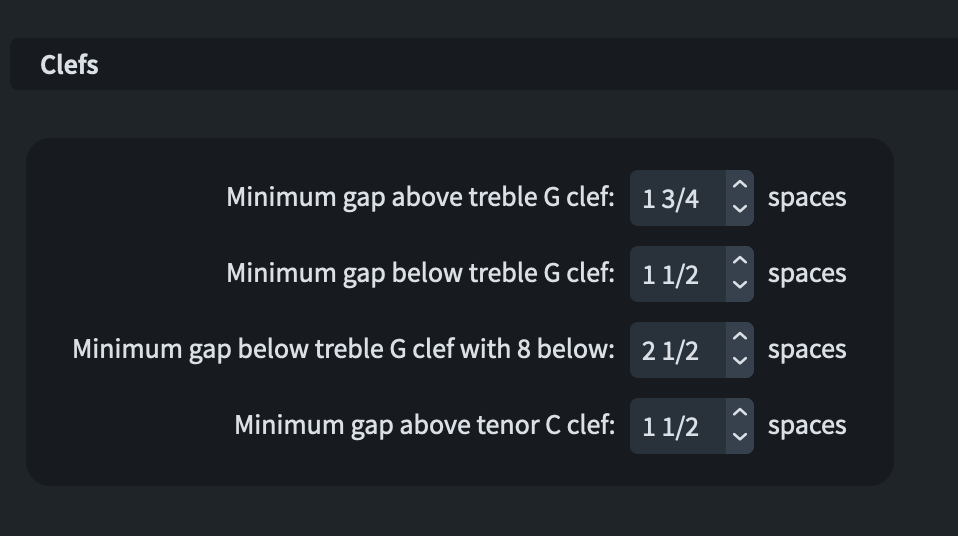Click the "Minimum gap above tenor C clef" label
The width and height of the screenshot is (958, 536).
tap(424, 425)
